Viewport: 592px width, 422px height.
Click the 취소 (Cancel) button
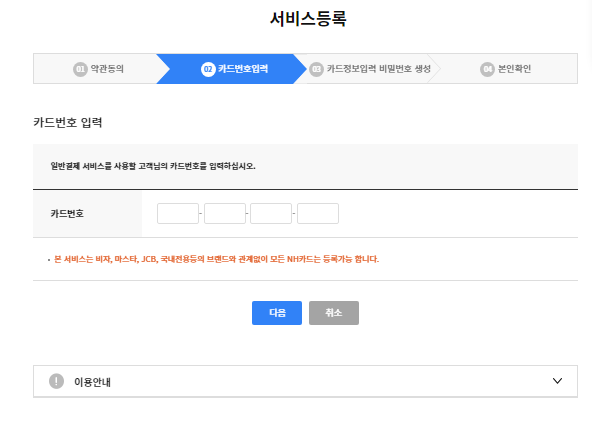334,313
